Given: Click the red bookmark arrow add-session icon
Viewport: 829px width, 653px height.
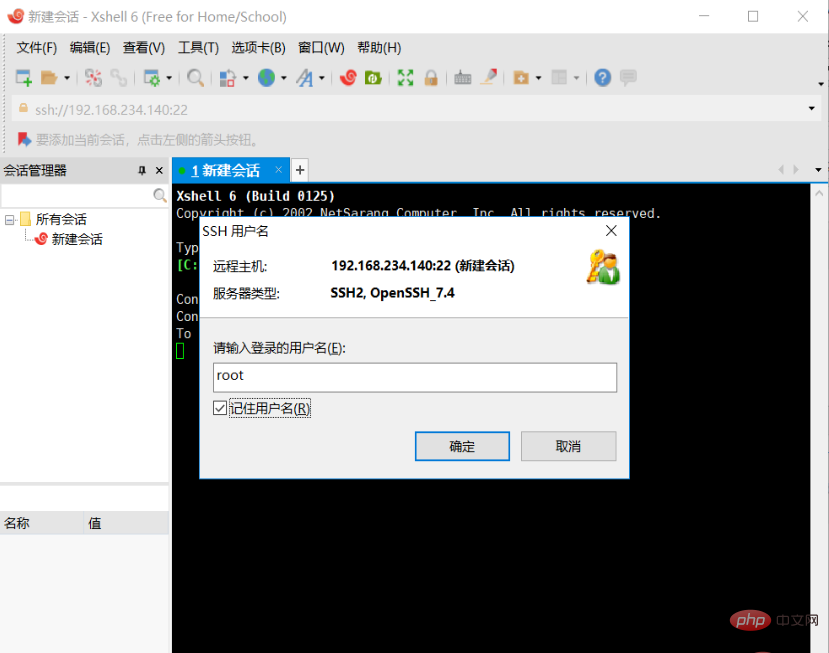Looking at the screenshot, I should 24,140.
